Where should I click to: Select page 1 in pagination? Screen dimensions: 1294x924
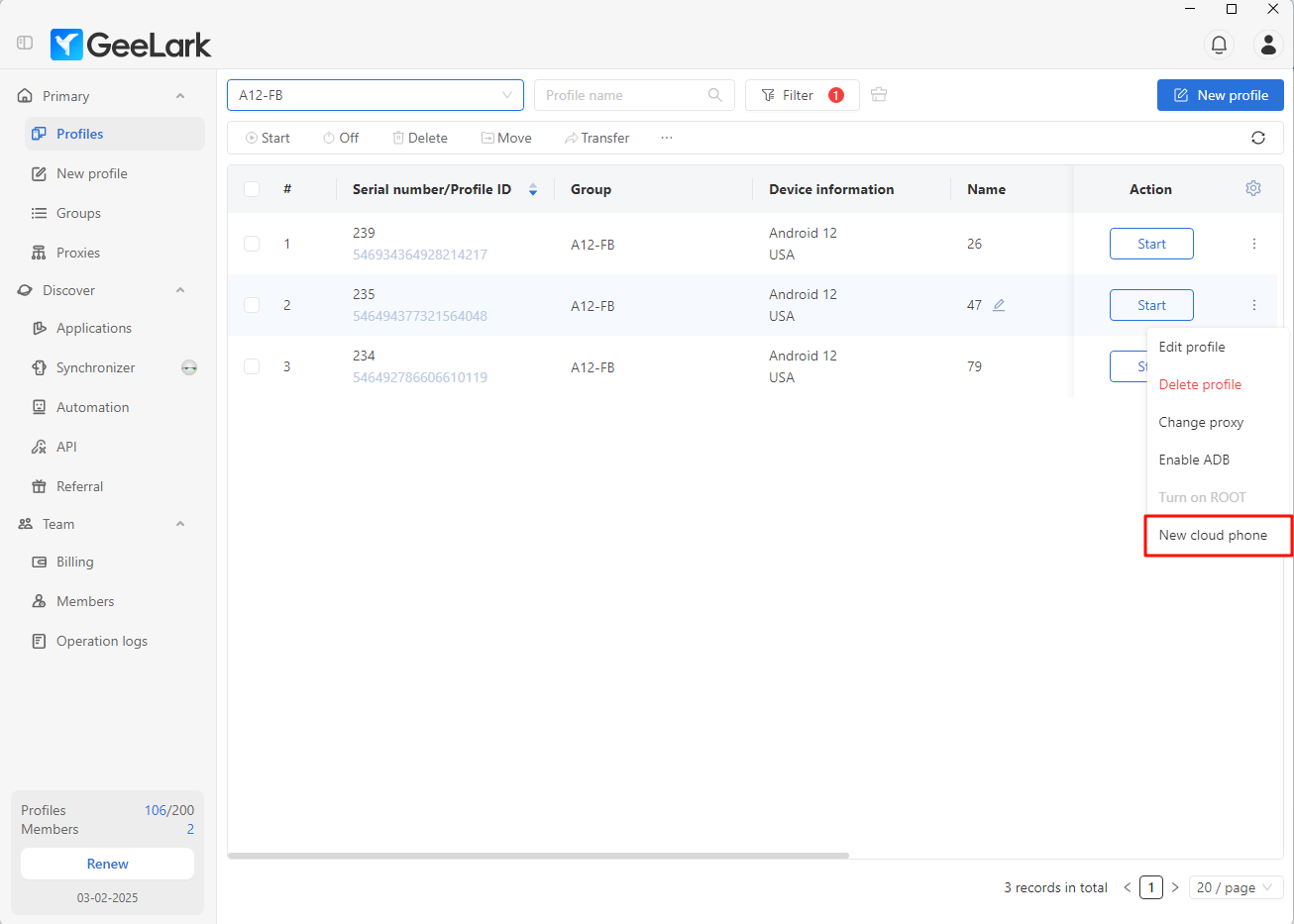pos(1151,887)
